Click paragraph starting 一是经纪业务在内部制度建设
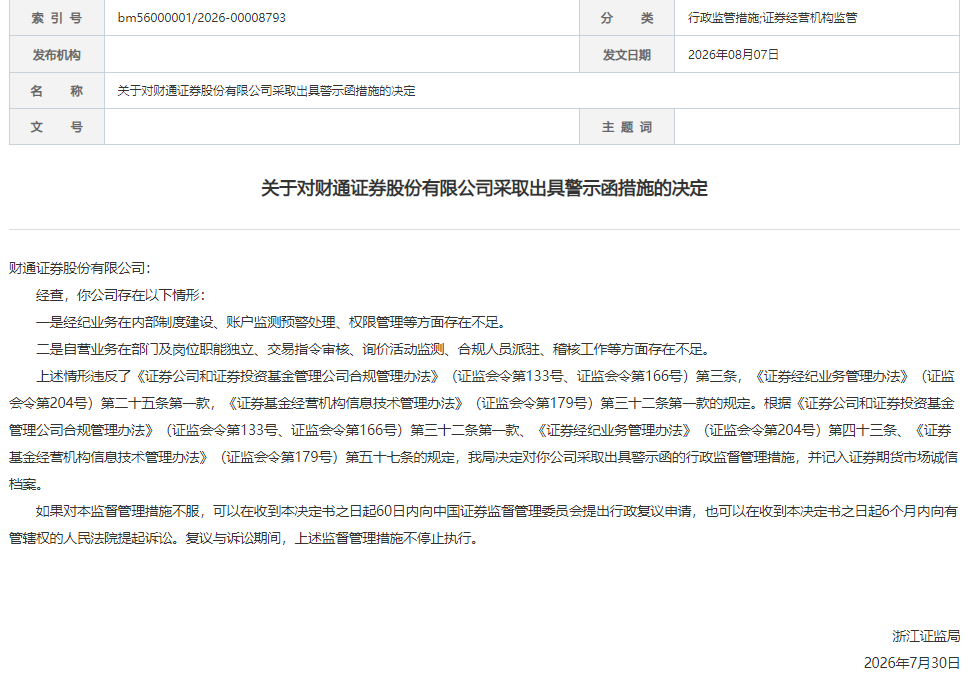 (x=272, y=322)
